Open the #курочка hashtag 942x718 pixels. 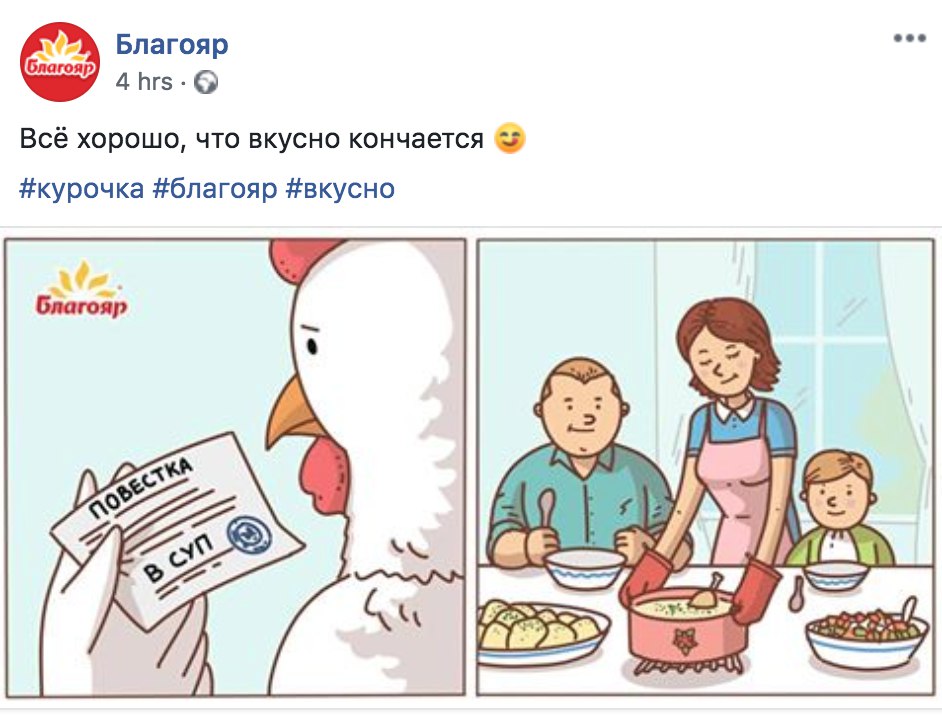pyautogui.click(x=82, y=188)
